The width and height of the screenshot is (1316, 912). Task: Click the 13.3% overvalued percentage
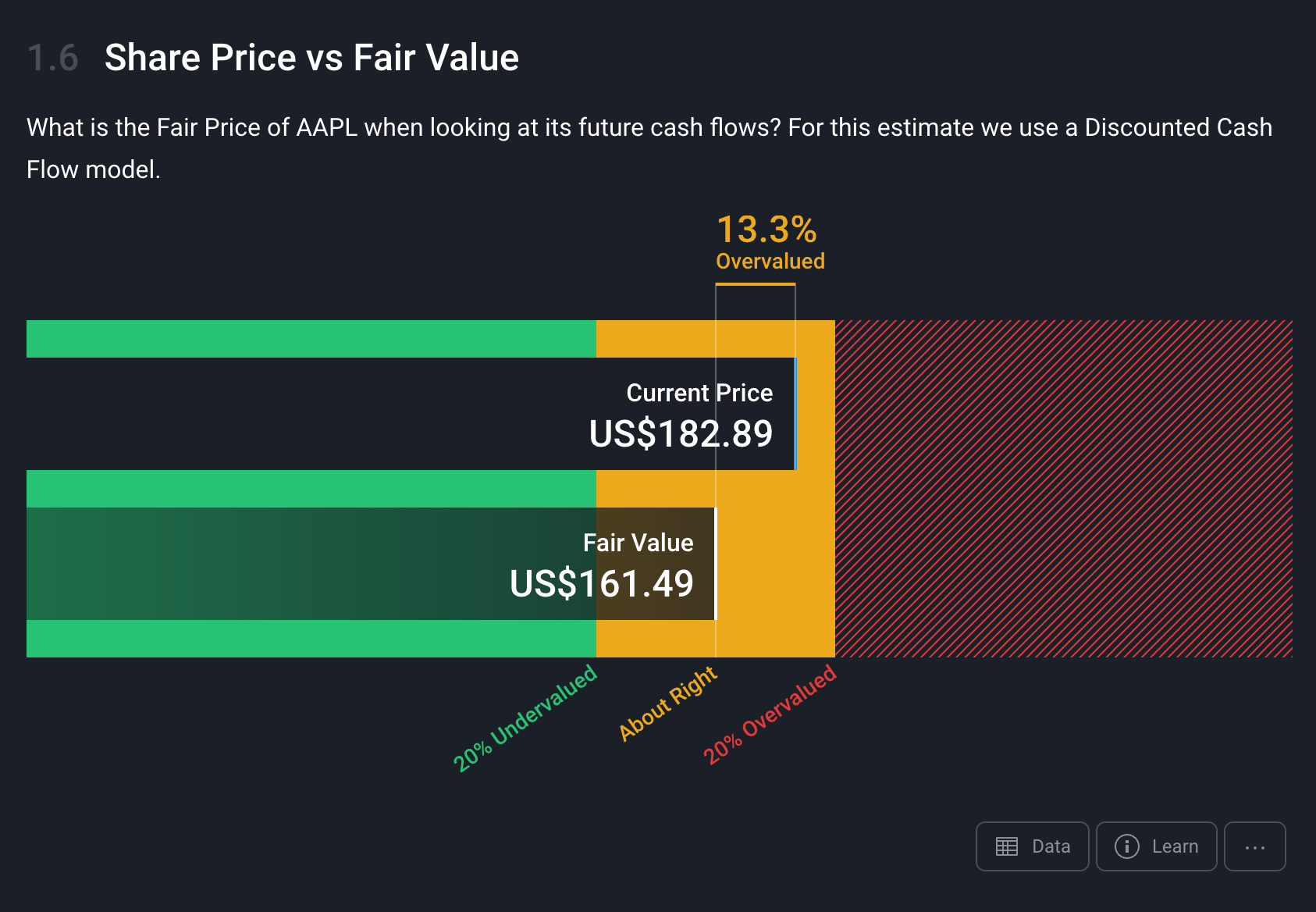click(x=766, y=230)
